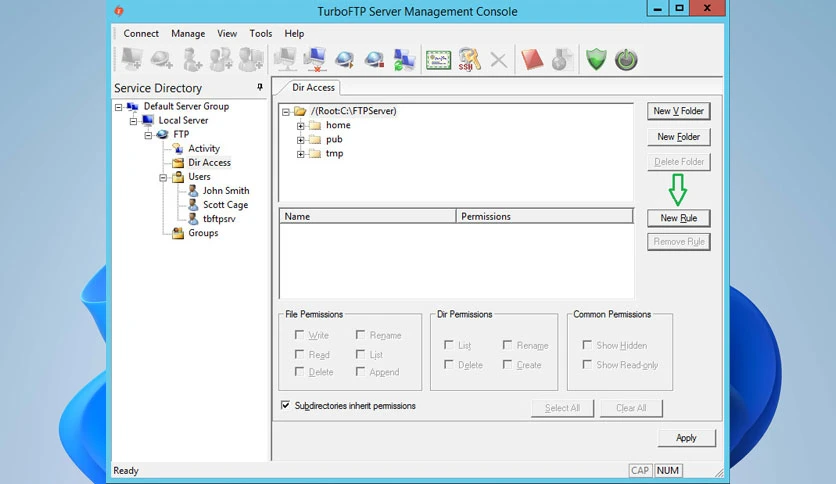Select the pub folder
Image resolution: width=836 pixels, height=484 pixels.
point(334,139)
